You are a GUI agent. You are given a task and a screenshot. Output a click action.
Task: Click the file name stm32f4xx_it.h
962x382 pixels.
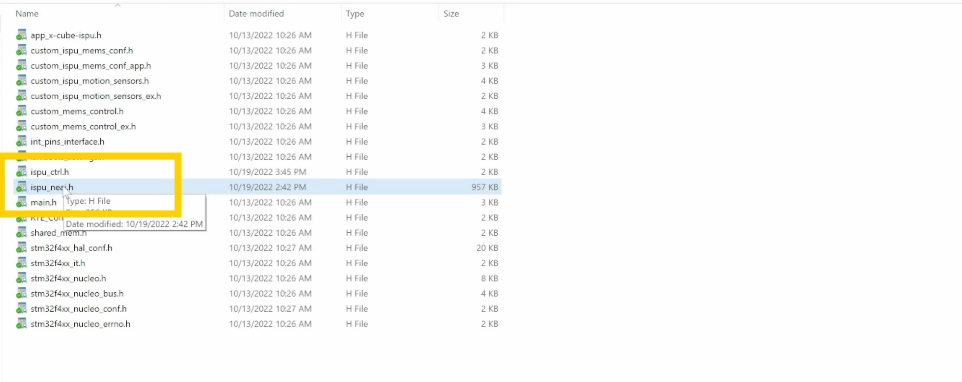coord(58,263)
